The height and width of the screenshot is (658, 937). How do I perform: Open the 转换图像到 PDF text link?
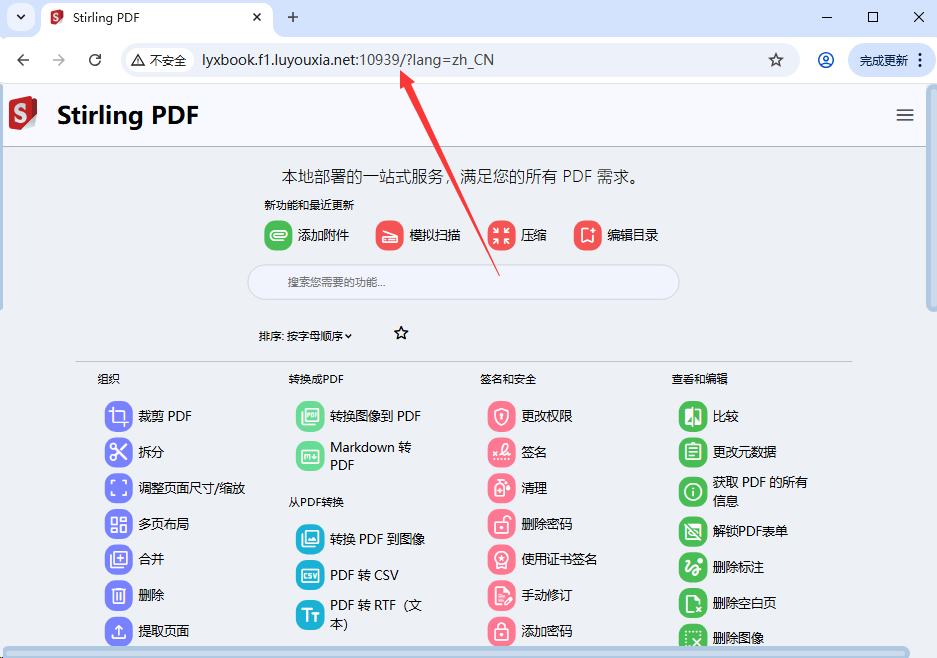click(x=375, y=416)
